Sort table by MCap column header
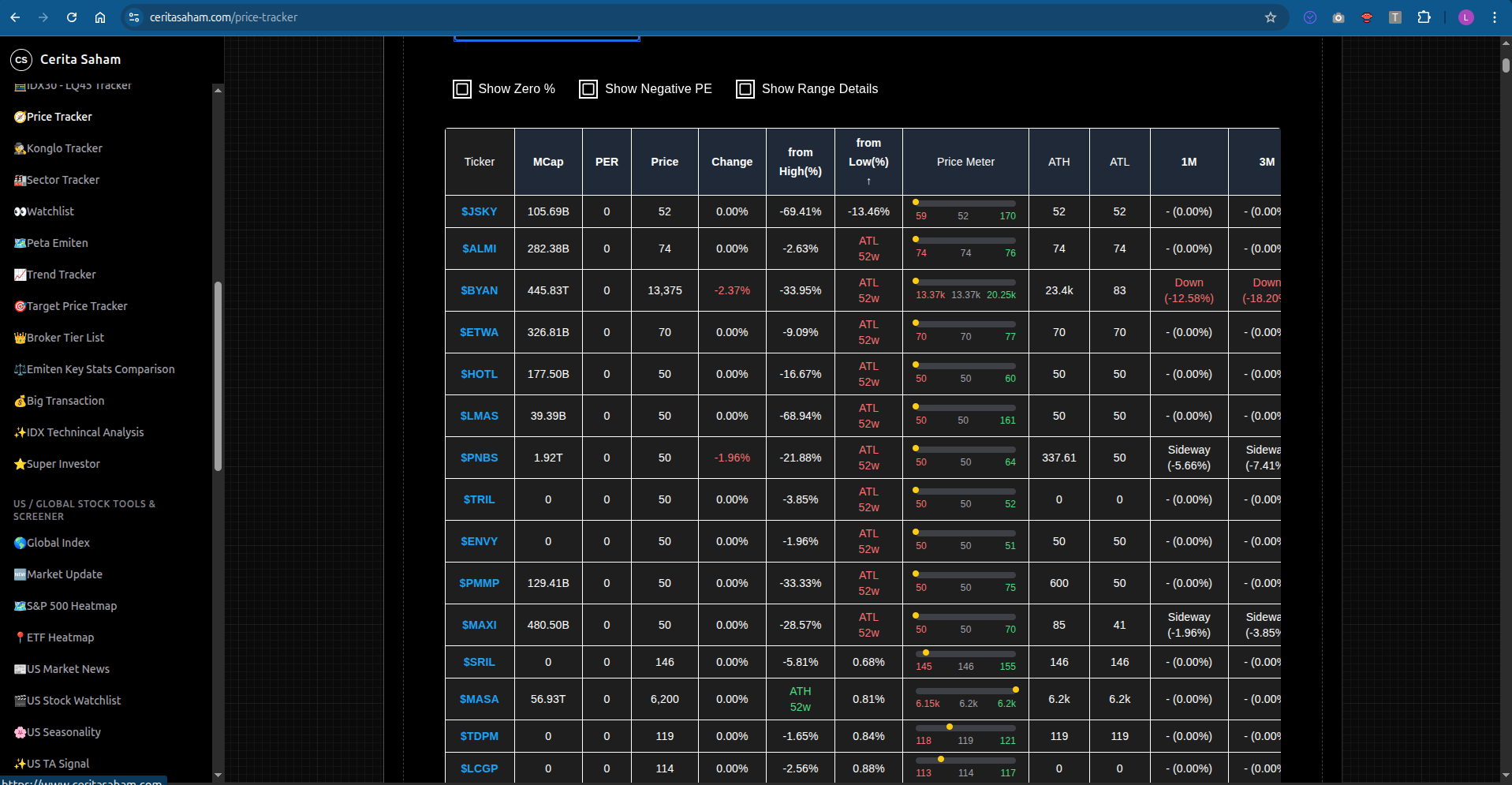Viewport: 1512px width, 785px height. coord(548,162)
